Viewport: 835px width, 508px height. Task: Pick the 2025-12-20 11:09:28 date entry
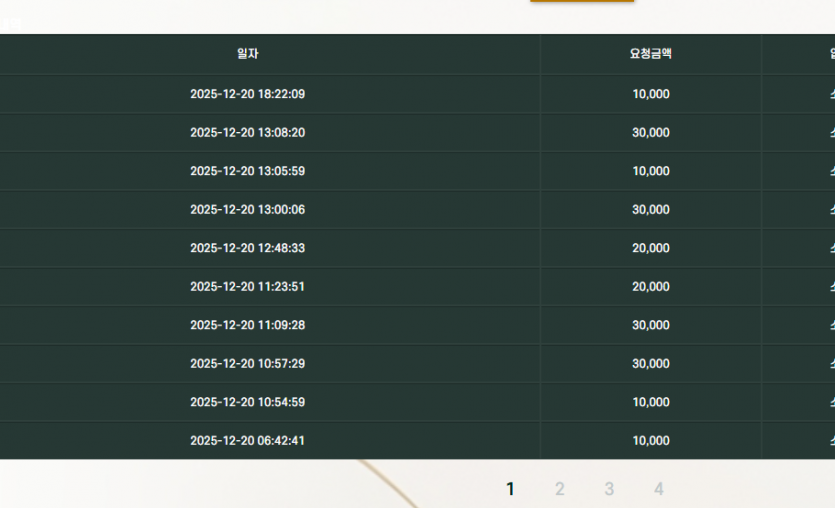(248, 325)
